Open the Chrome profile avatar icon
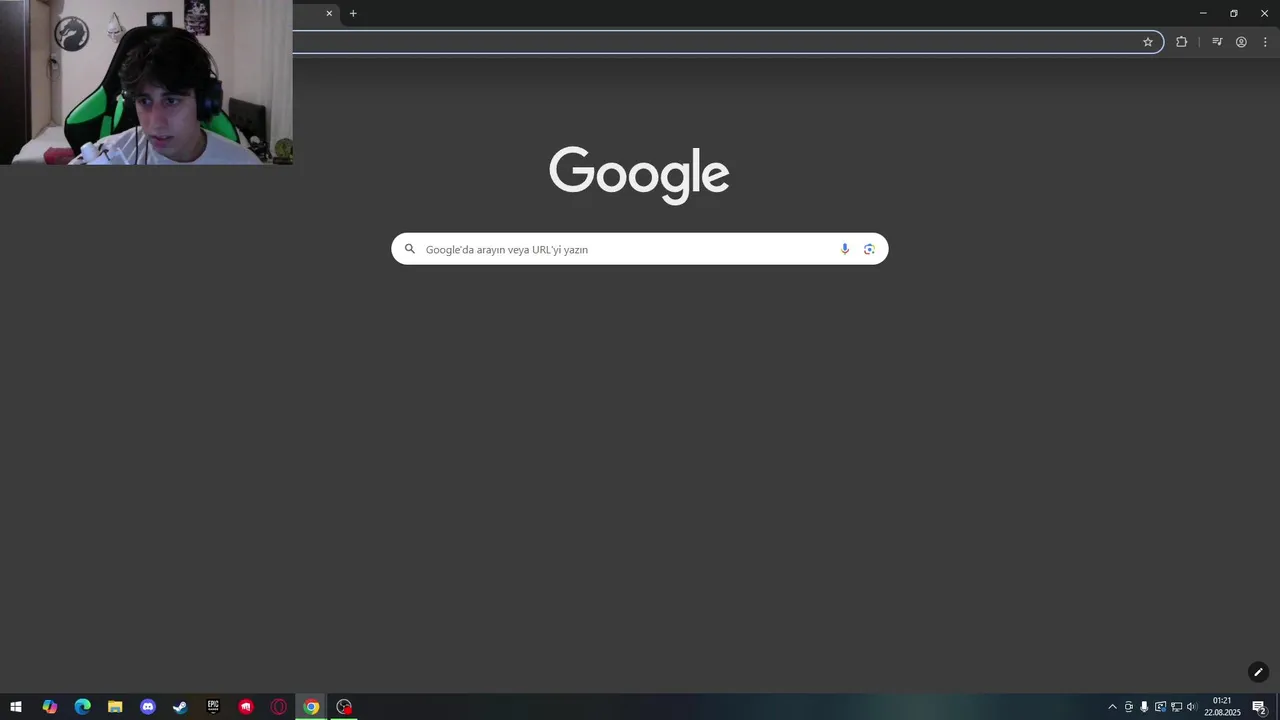 1241,42
